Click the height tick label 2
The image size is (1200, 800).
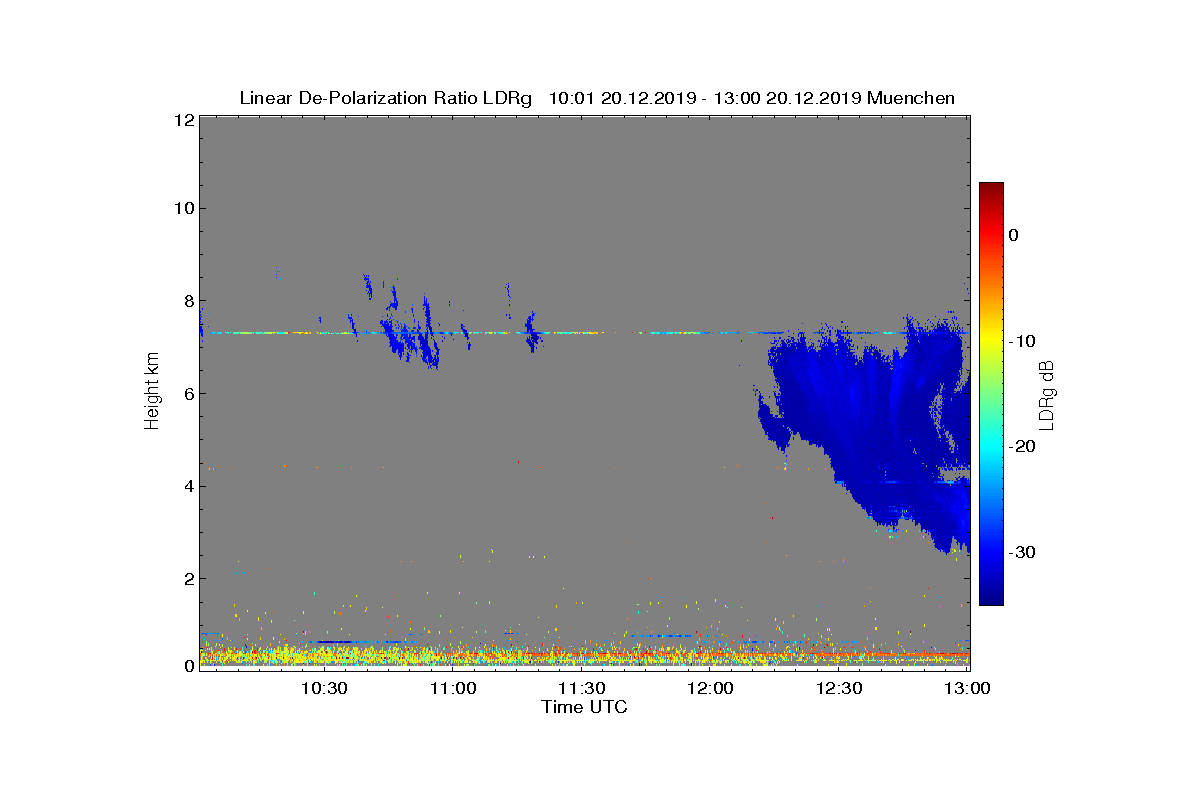coord(187,578)
